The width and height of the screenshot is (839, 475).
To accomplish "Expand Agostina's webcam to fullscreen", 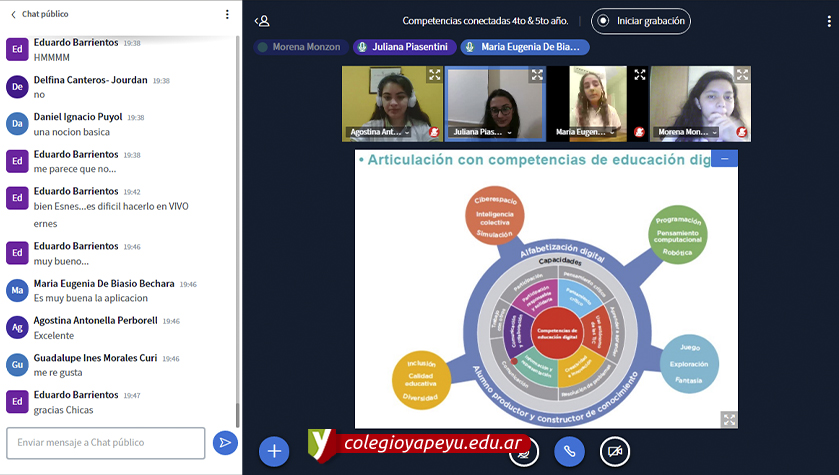I will pos(434,75).
